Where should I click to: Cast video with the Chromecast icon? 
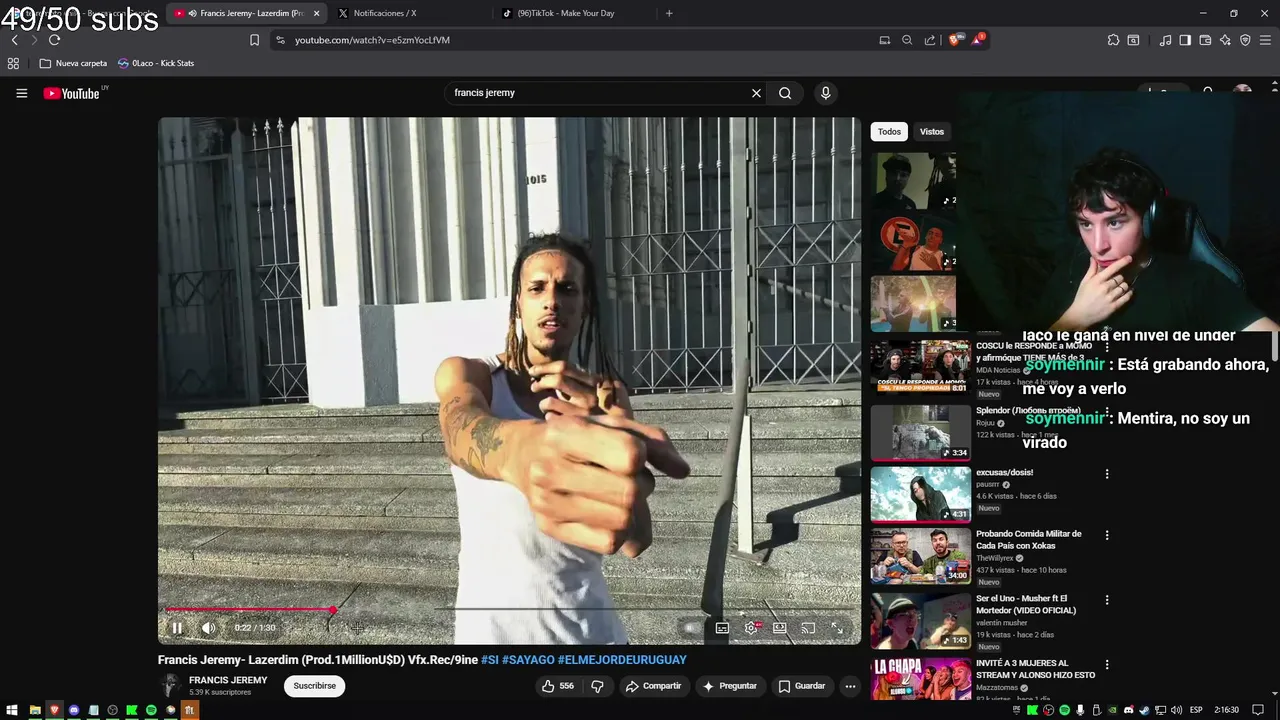pos(808,628)
